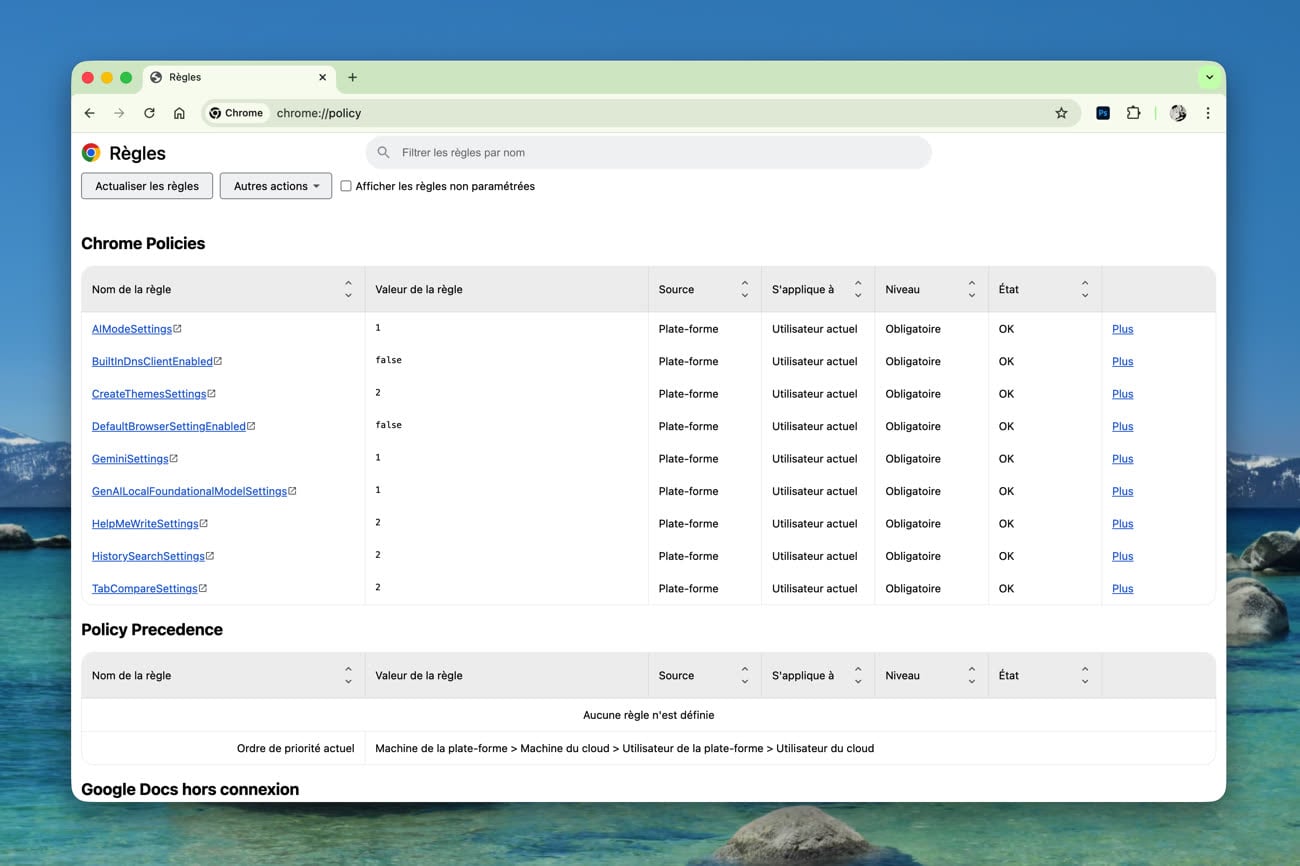The image size is (1300, 866).
Task: Click the 'Filtrer les règles par nom' field
Action: [x=650, y=153]
